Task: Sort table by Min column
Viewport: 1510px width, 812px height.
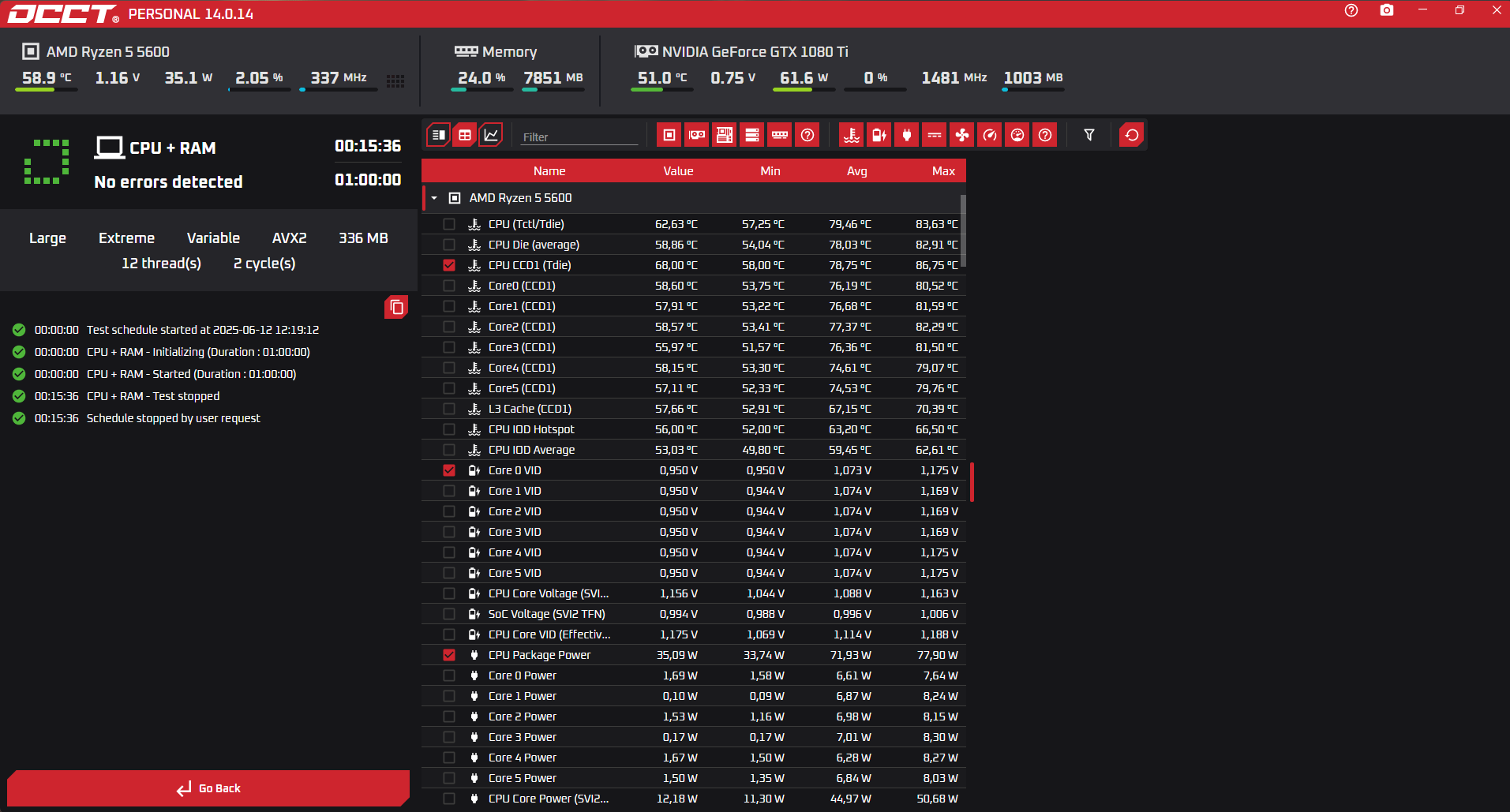Action: click(x=770, y=171)
